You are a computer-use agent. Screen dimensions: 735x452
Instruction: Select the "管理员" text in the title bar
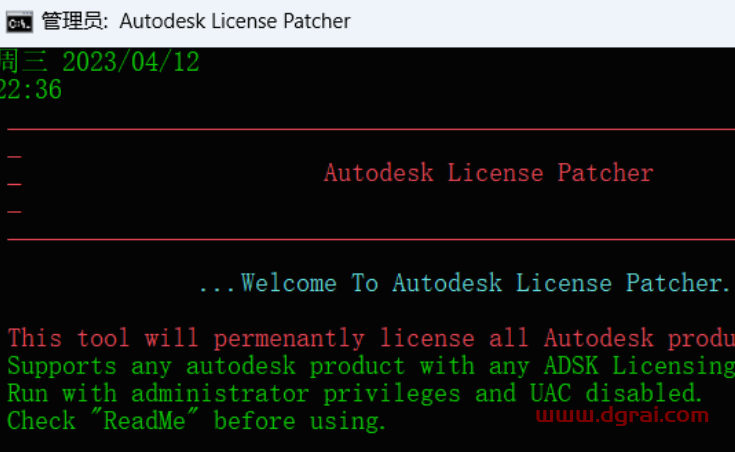pyautogui.click(x=74, y=21)
